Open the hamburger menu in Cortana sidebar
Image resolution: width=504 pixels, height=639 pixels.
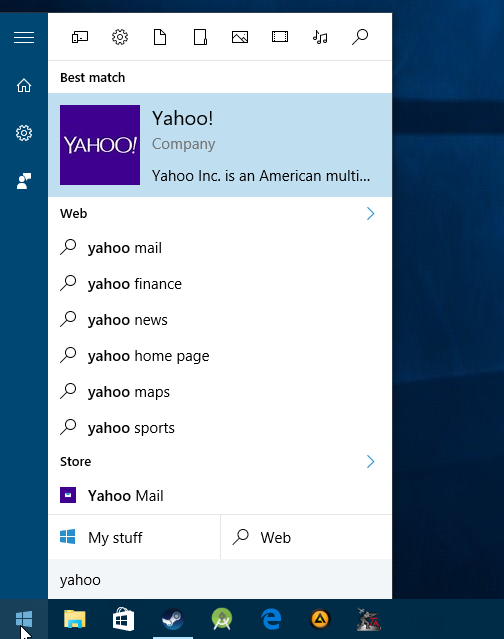[x=24, y=37]
